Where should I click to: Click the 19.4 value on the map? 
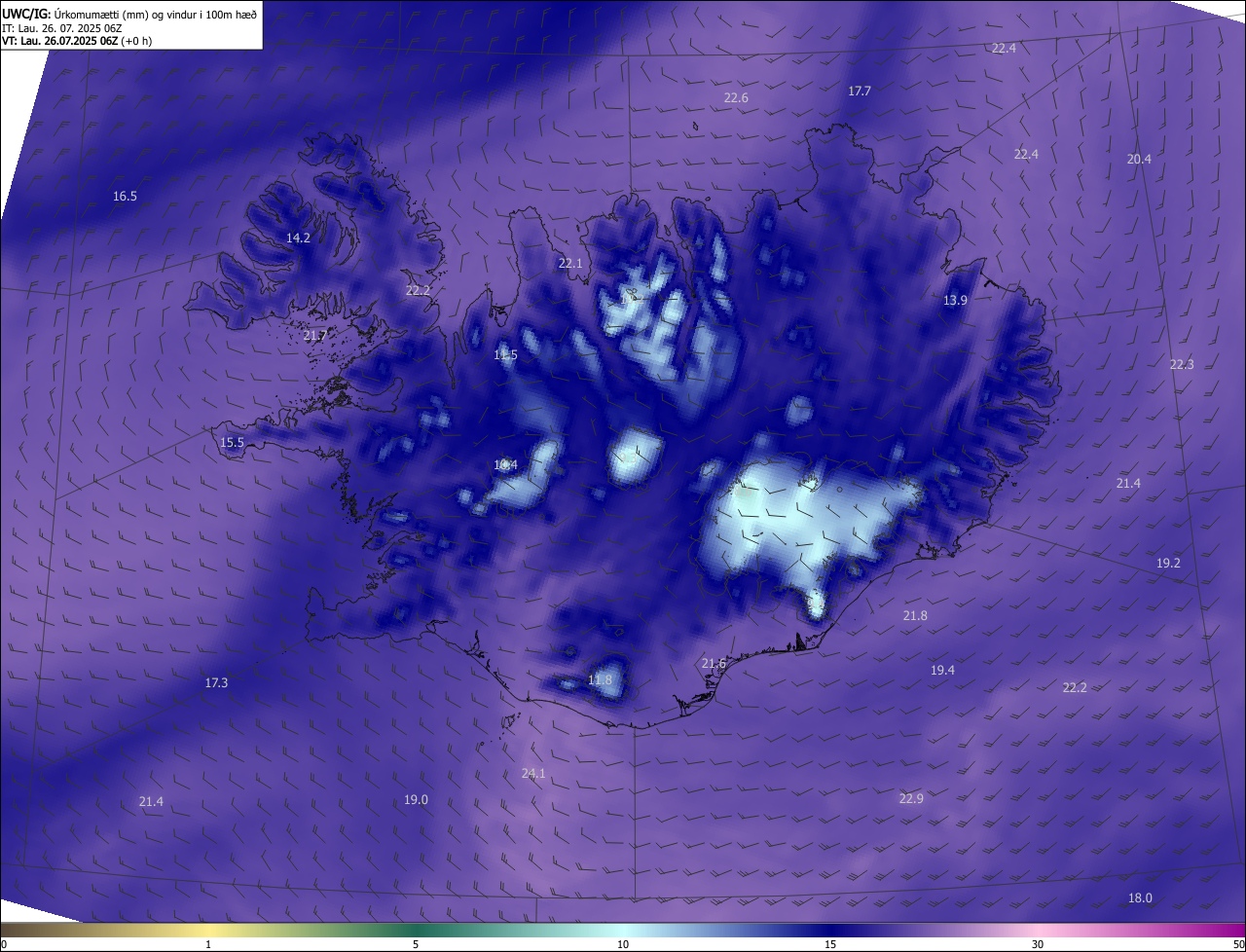point(942,671)
